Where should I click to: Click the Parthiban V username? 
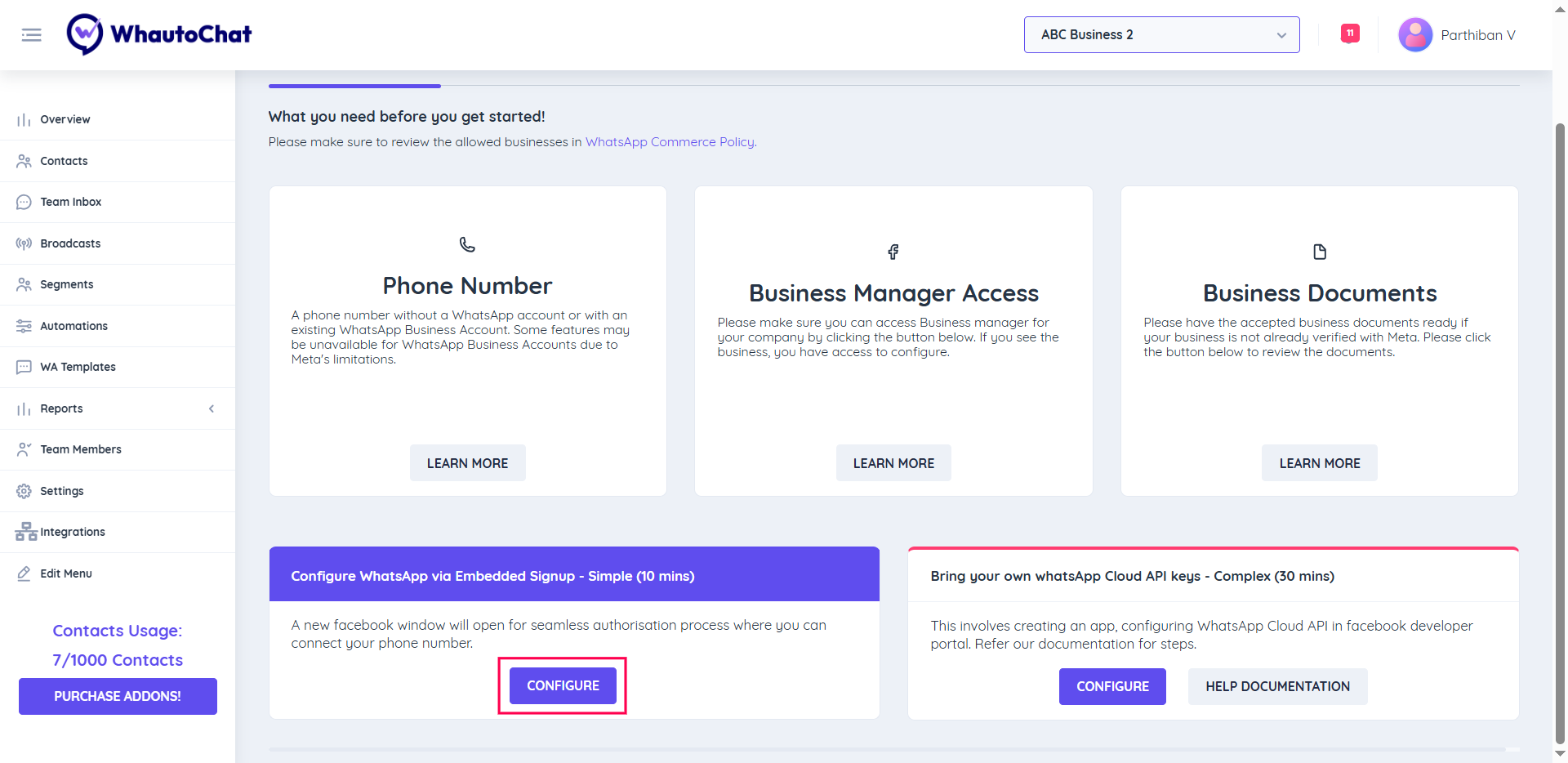click(x=1477, y=35)
